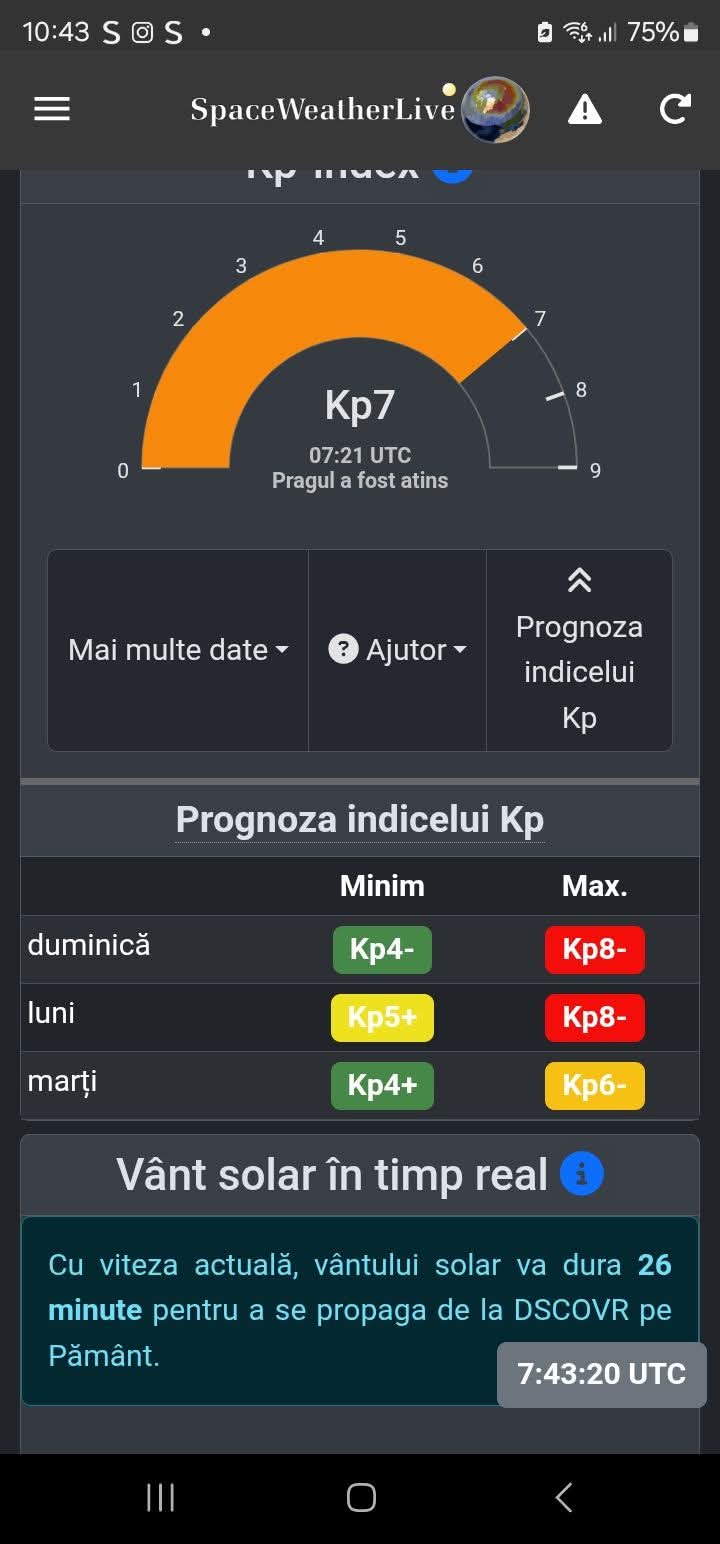
Task: Tap the alert warning triangle icon
Action: coord(585,109)
